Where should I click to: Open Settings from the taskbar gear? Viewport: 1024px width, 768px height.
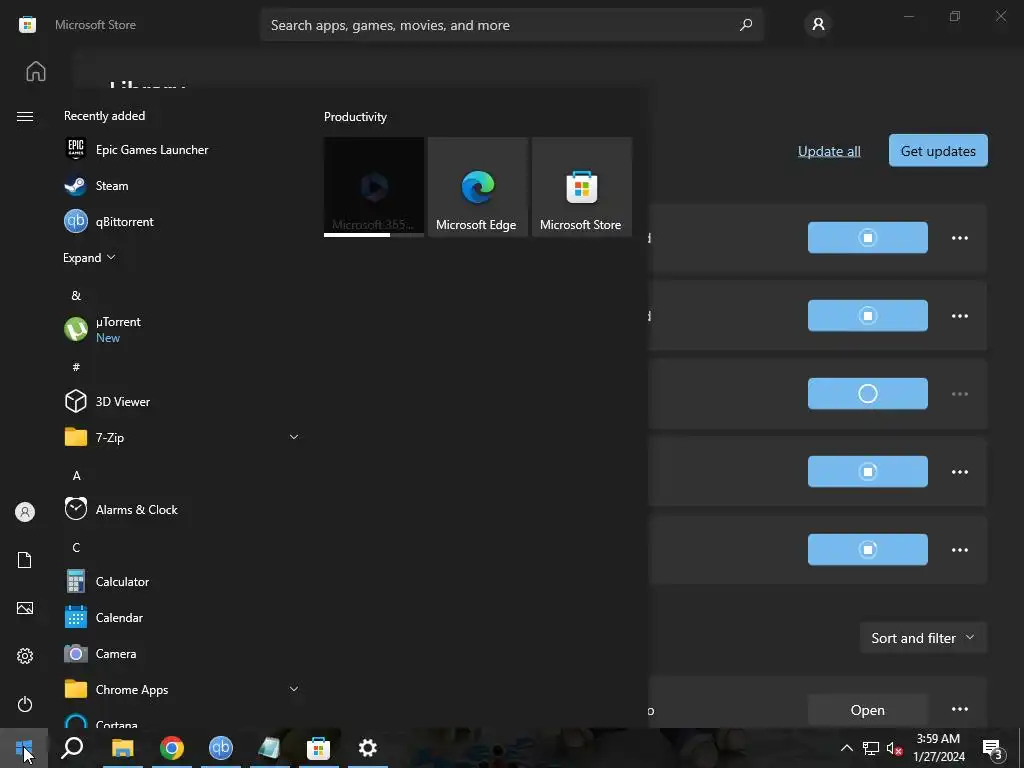tap(368, 748)
